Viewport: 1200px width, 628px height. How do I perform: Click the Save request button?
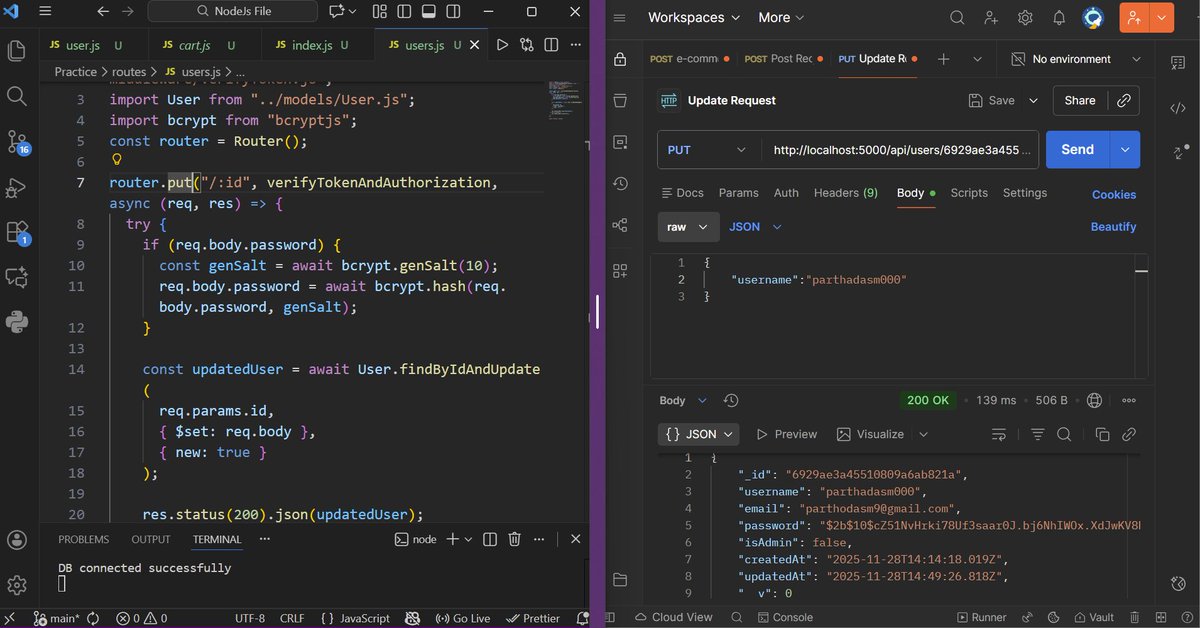click(x=992, y=100)
